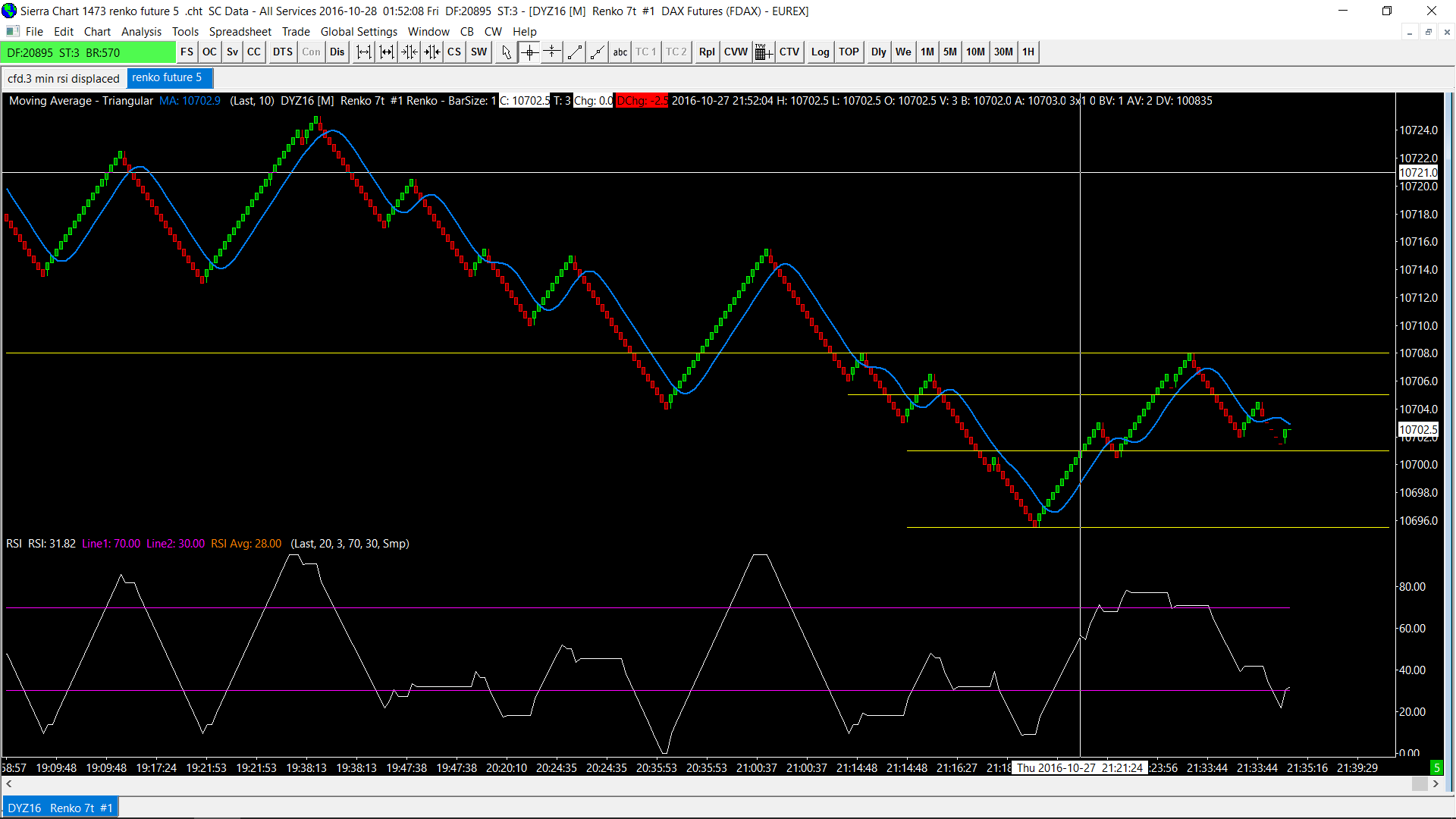Activate the chart values crosshair tool
This screenshot has width=1456, height=819.
click(529, 52)
